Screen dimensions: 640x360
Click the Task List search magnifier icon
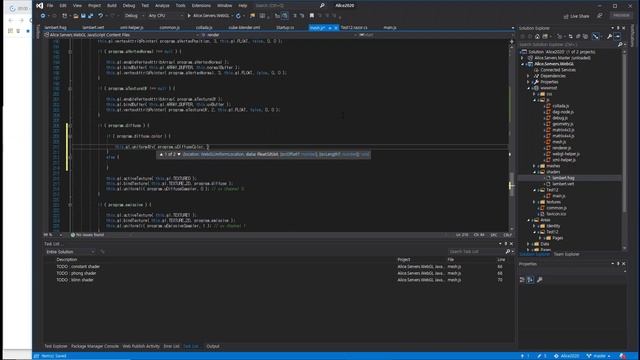[x=508, y=251]
